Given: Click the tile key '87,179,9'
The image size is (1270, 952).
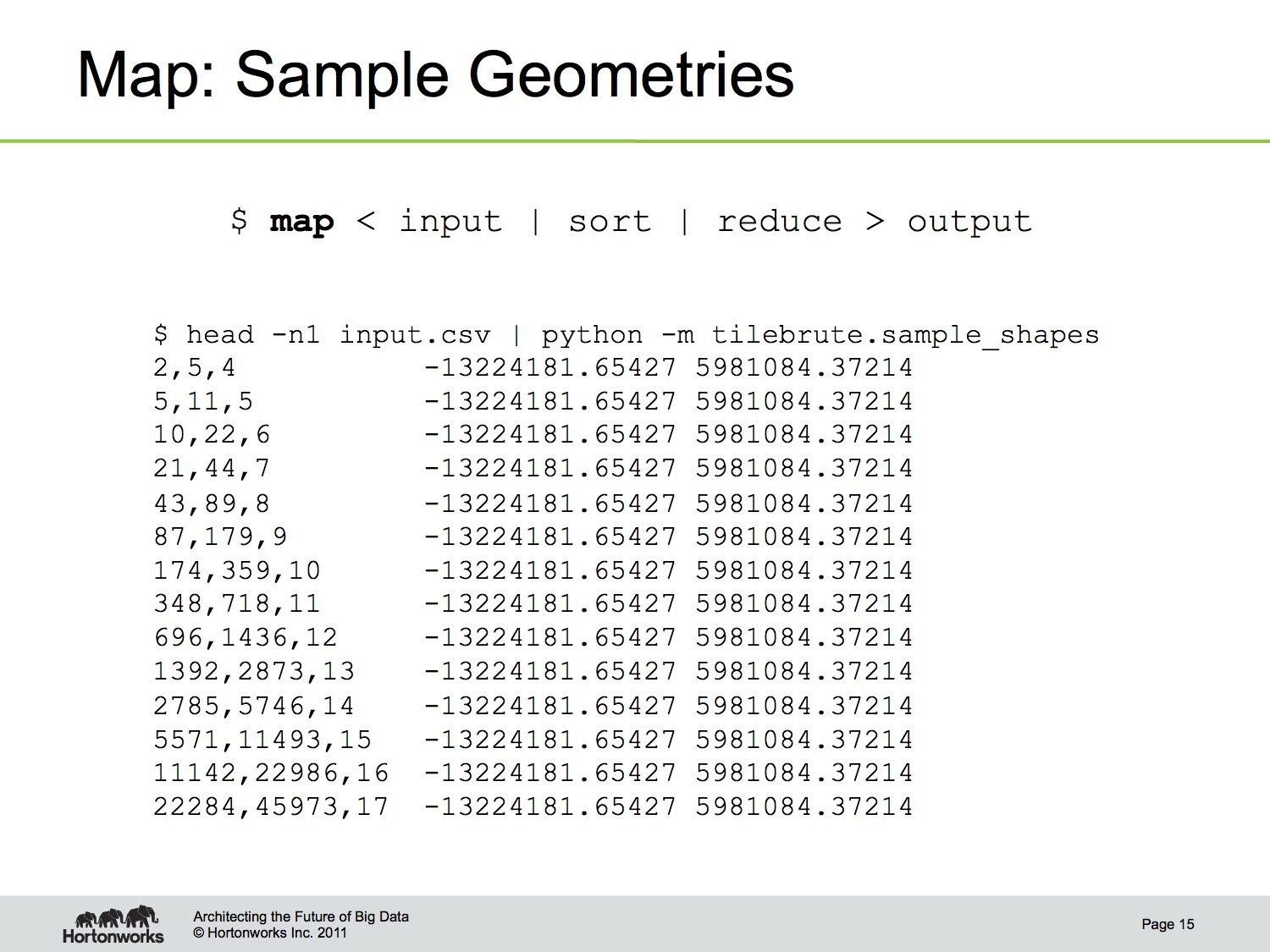Looking at the screenshot, I should [x=220, y=537].
